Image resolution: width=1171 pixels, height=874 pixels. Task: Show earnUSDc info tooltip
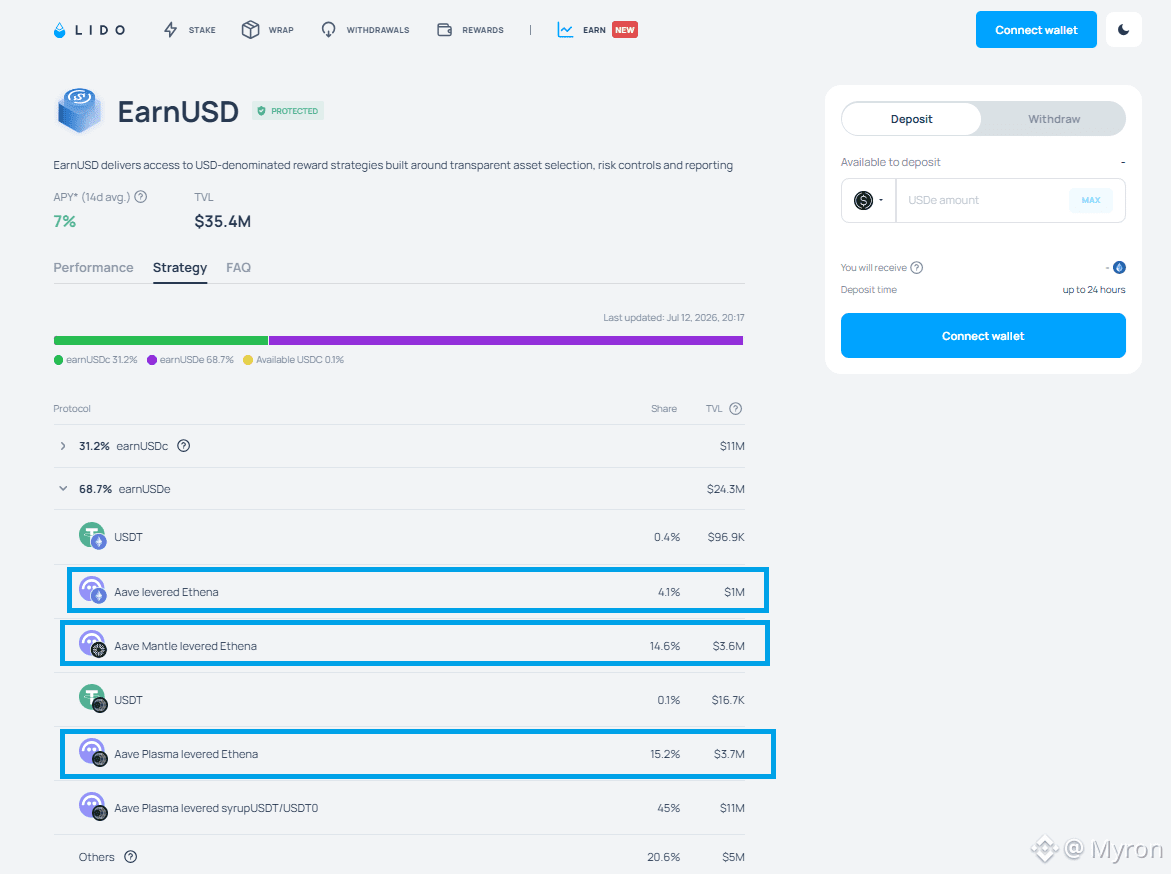(x=184, y=446)
